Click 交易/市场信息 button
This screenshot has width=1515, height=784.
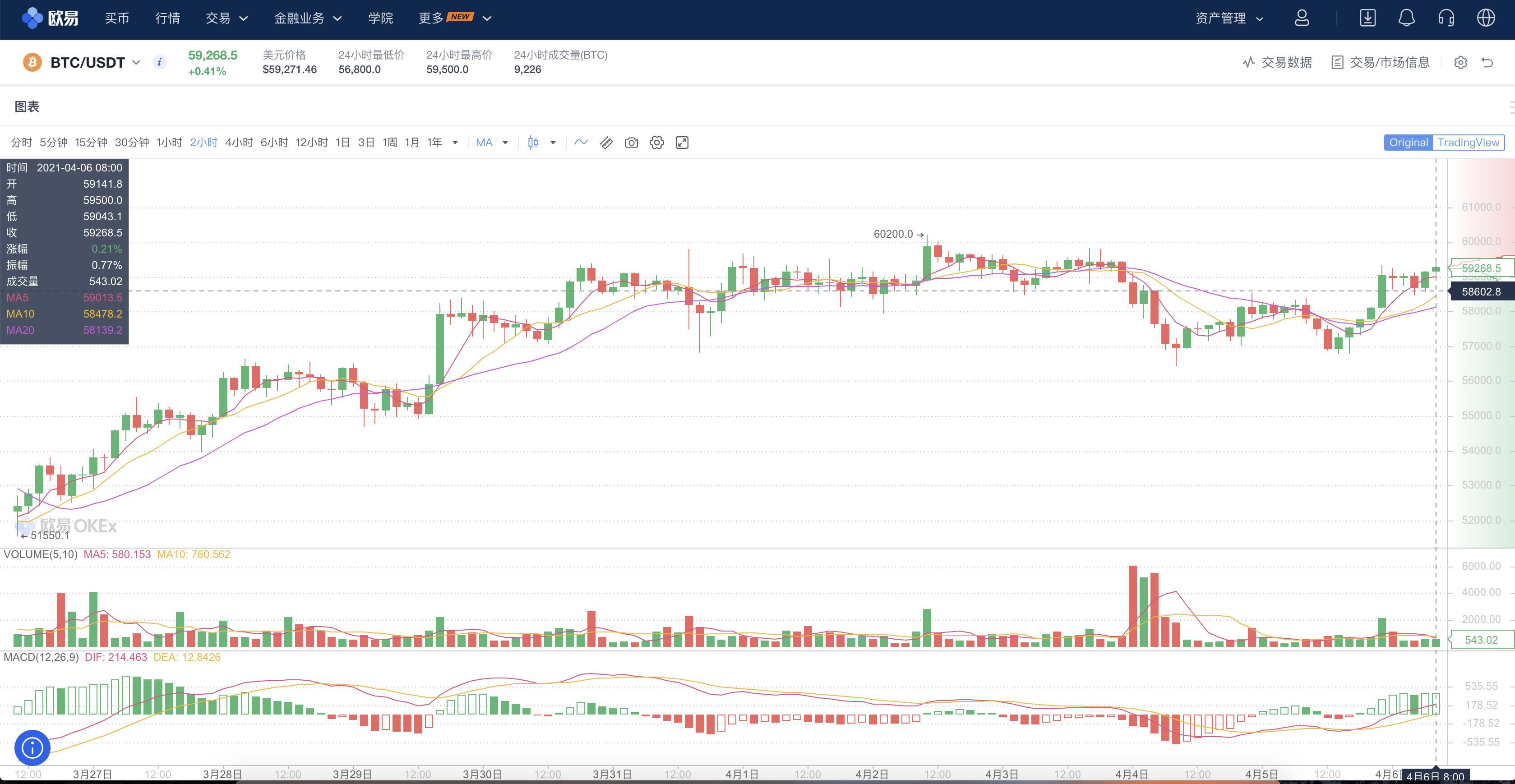pos(1380,62)
